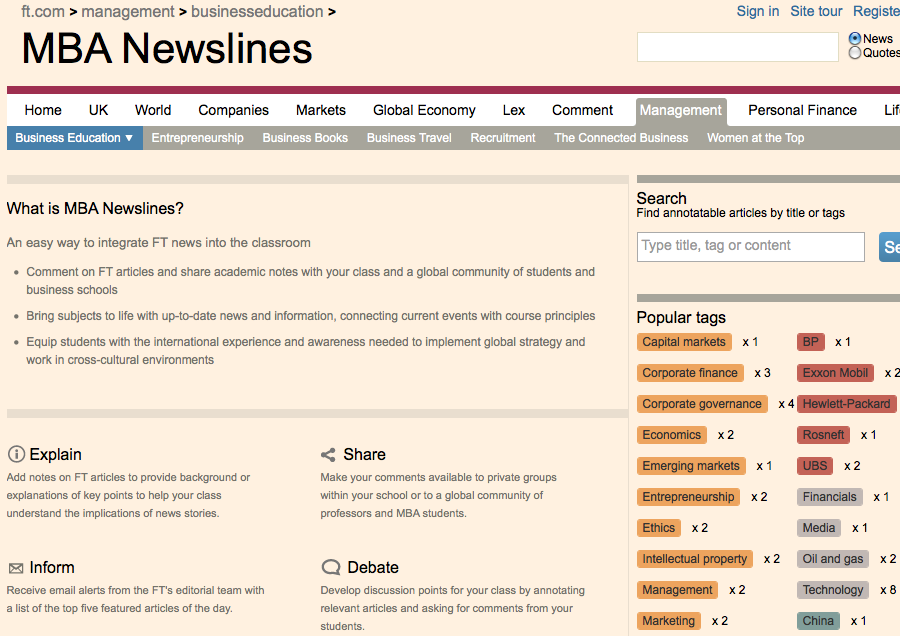Select the News radio button
Screen dimensions: 900x636
855,39
